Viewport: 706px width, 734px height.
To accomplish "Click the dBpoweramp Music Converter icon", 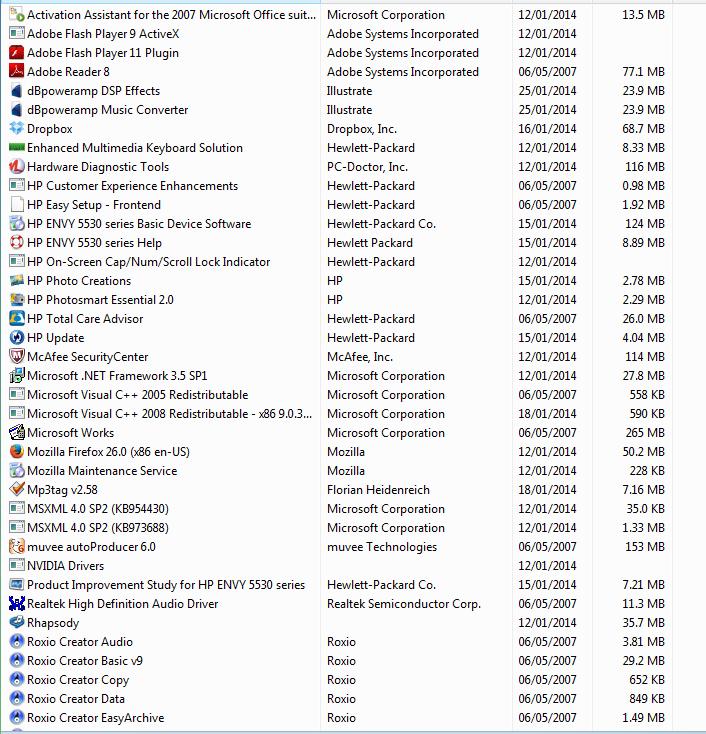I will click(17, 110).
